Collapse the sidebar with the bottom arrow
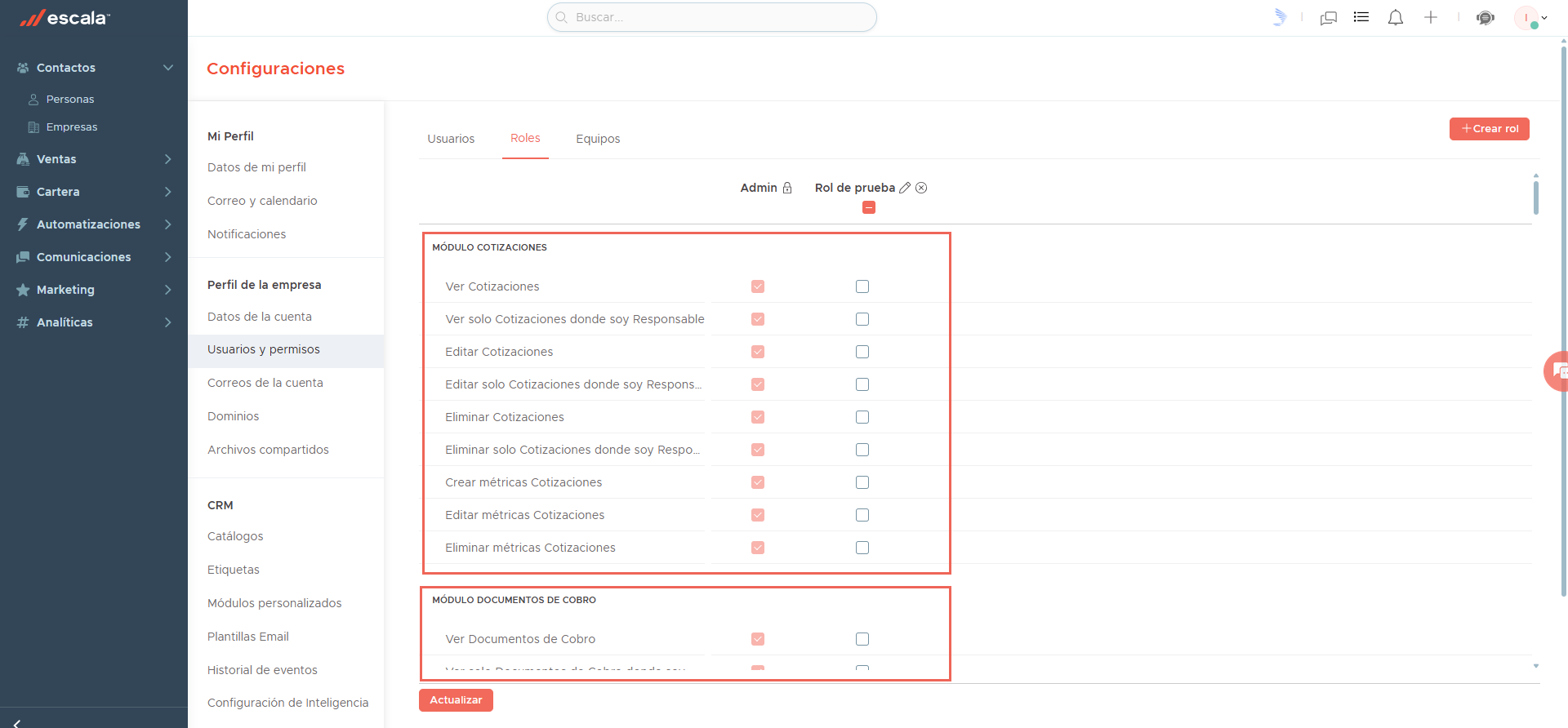This screenshot has height=728, width=1568. tap(16, 723)
